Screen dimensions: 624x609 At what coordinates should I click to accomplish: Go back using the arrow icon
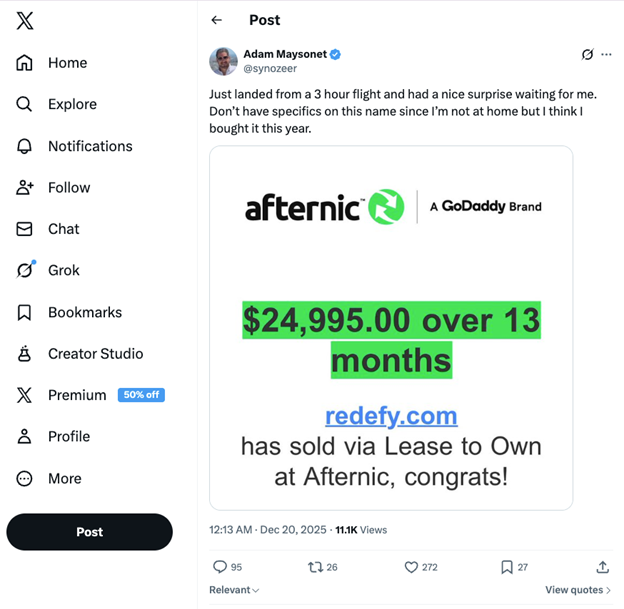[217, 20]
